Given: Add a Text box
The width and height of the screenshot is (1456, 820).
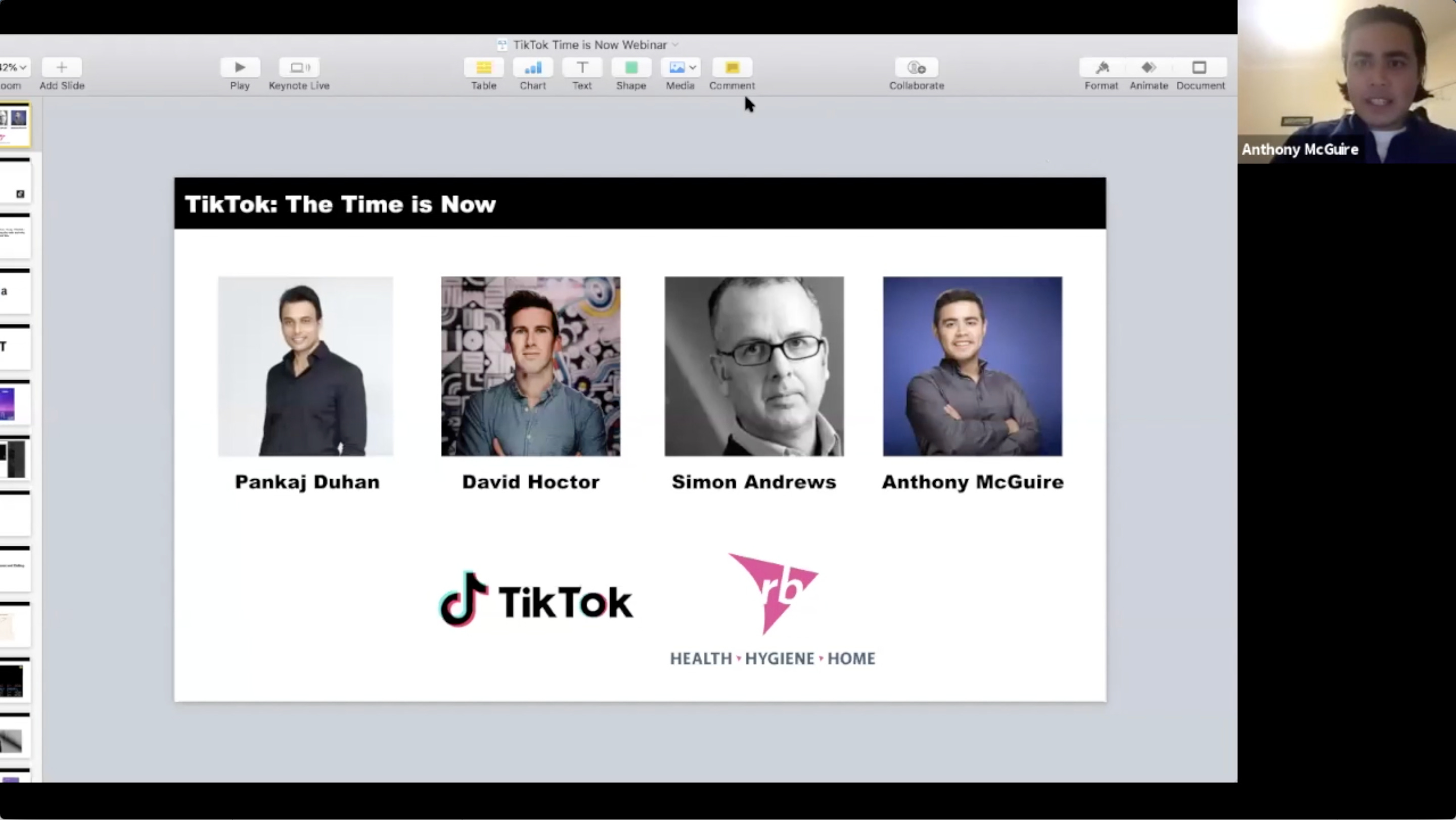Looking at the screenshot, I should 581,68.
